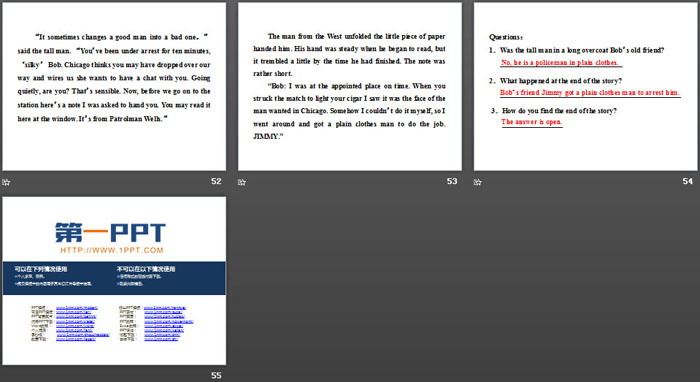This screenshot has height=382, width=700.
Task: Click the slide number 53 label
Action: point(452,181)
